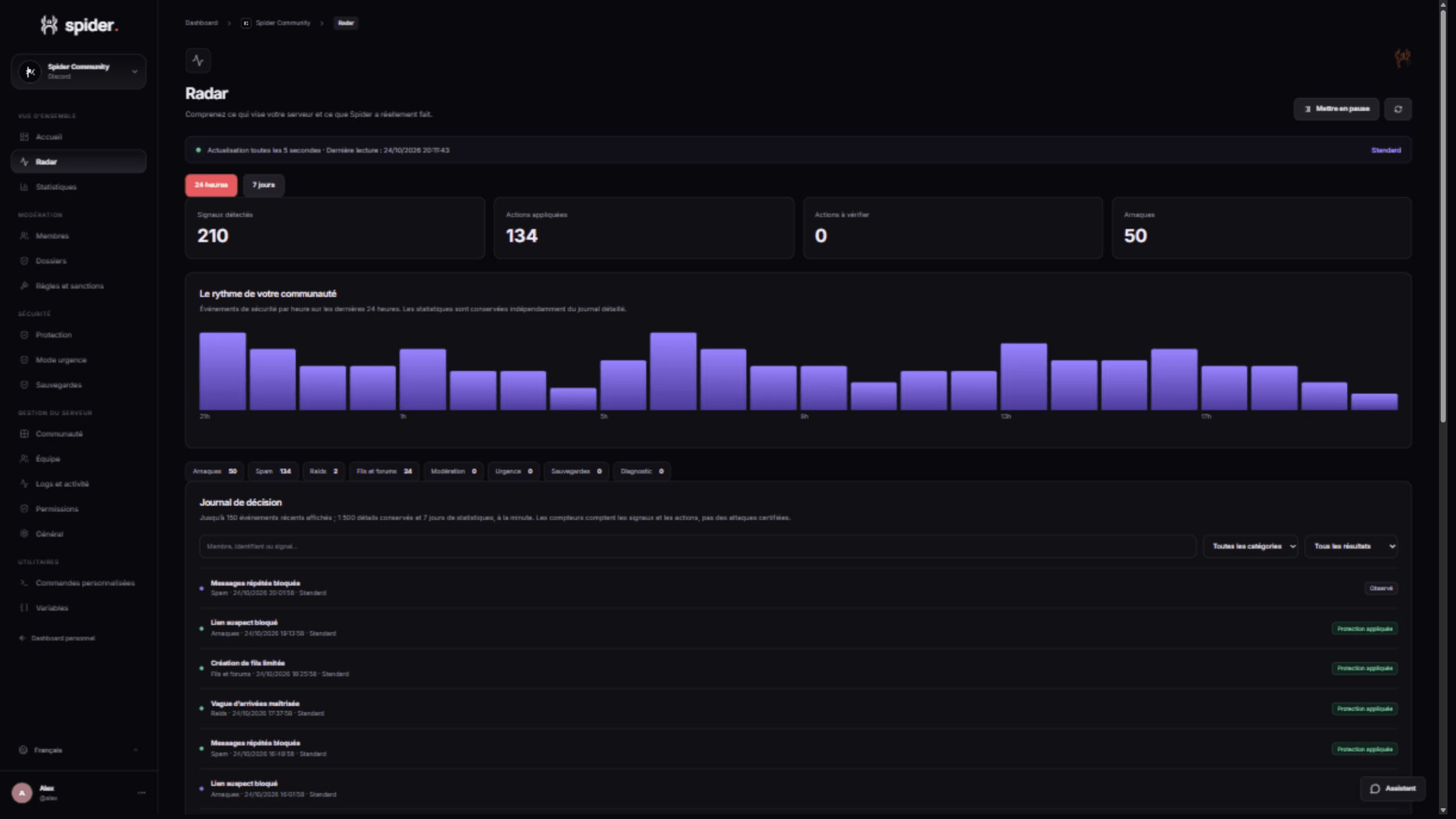Open Permissions page

78,508
